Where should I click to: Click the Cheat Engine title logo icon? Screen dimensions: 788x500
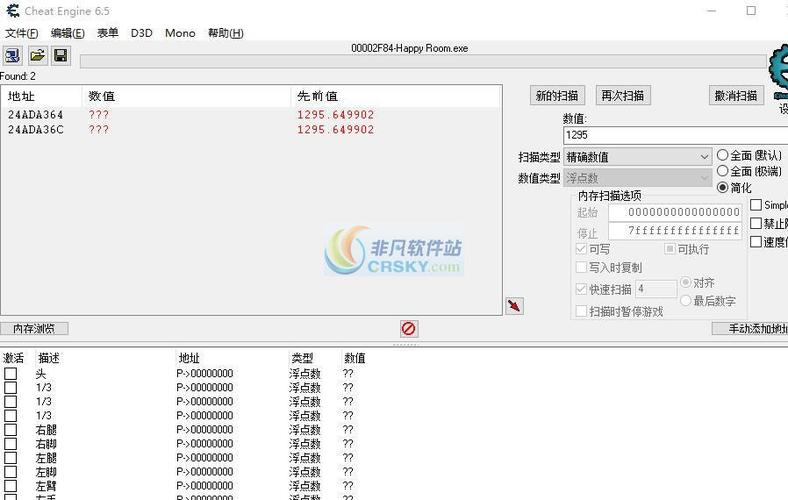click(12, 11)
